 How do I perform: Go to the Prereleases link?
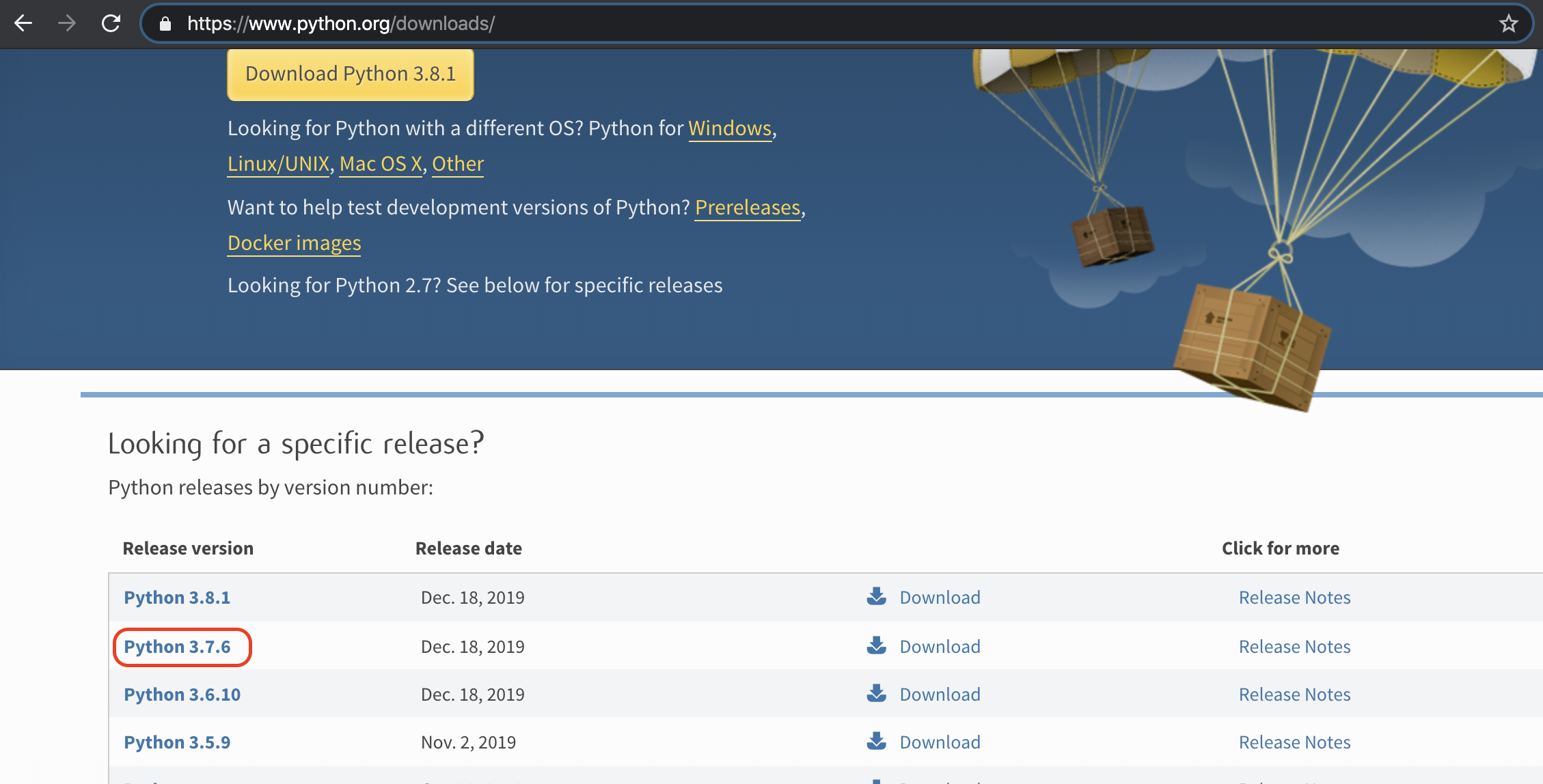coord(747,208)
